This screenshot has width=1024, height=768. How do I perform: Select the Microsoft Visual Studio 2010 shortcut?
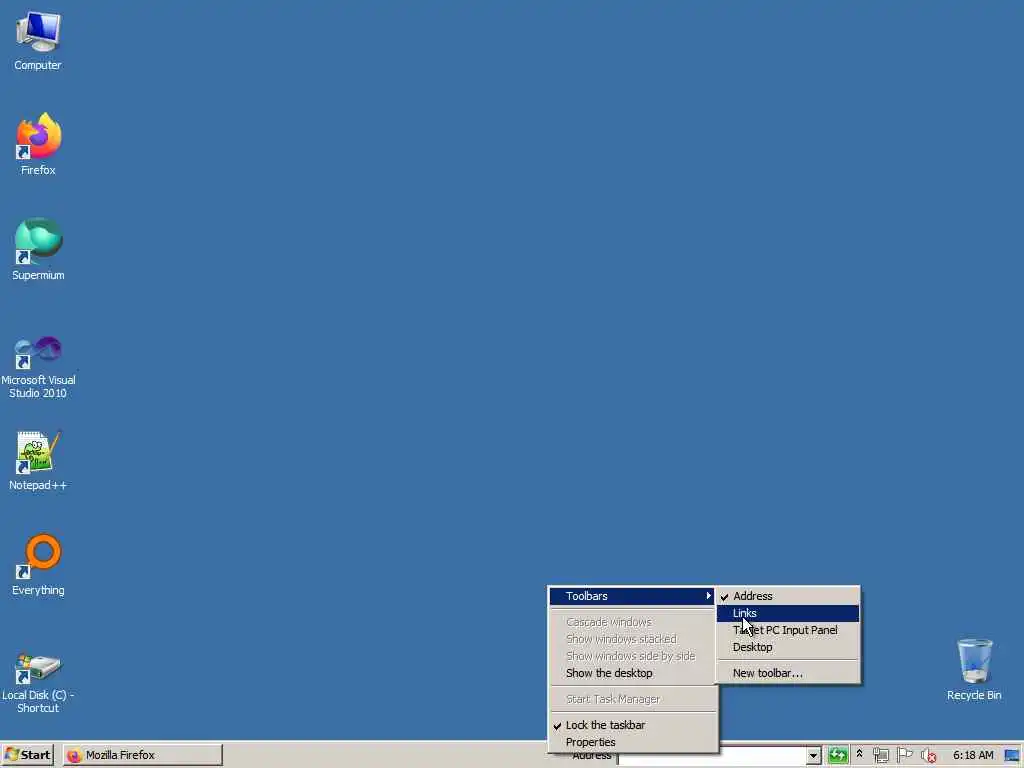38,367
